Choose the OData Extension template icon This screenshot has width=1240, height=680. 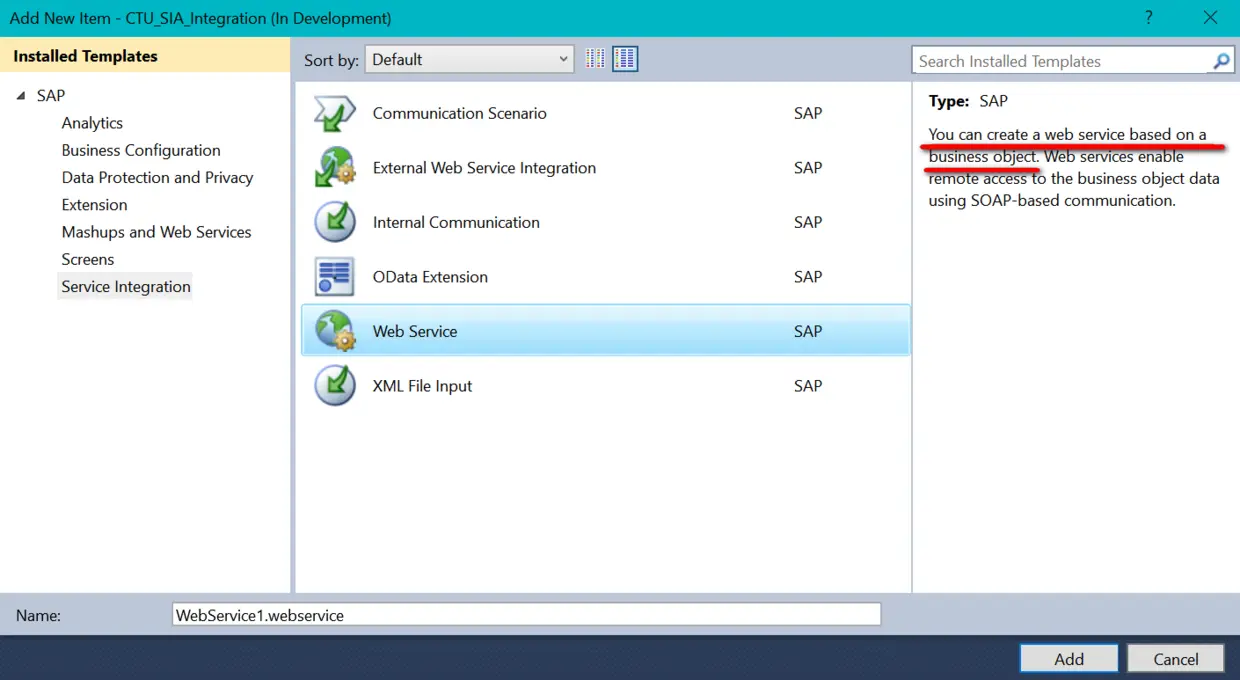pyautogui.click(x=335, y=277)
